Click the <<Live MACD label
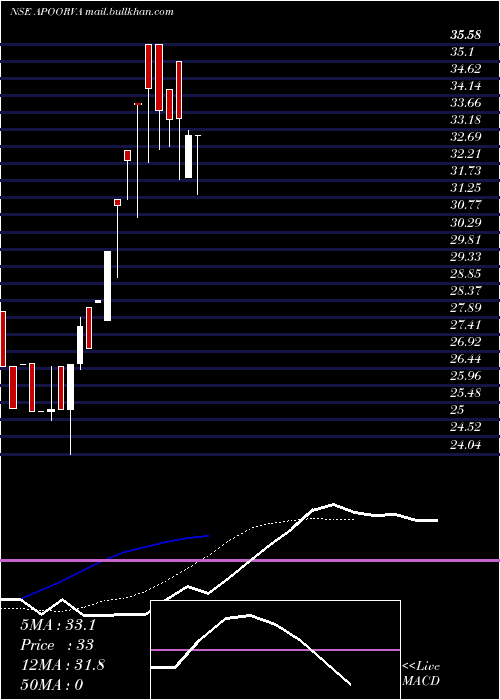 tap(421, 674)
